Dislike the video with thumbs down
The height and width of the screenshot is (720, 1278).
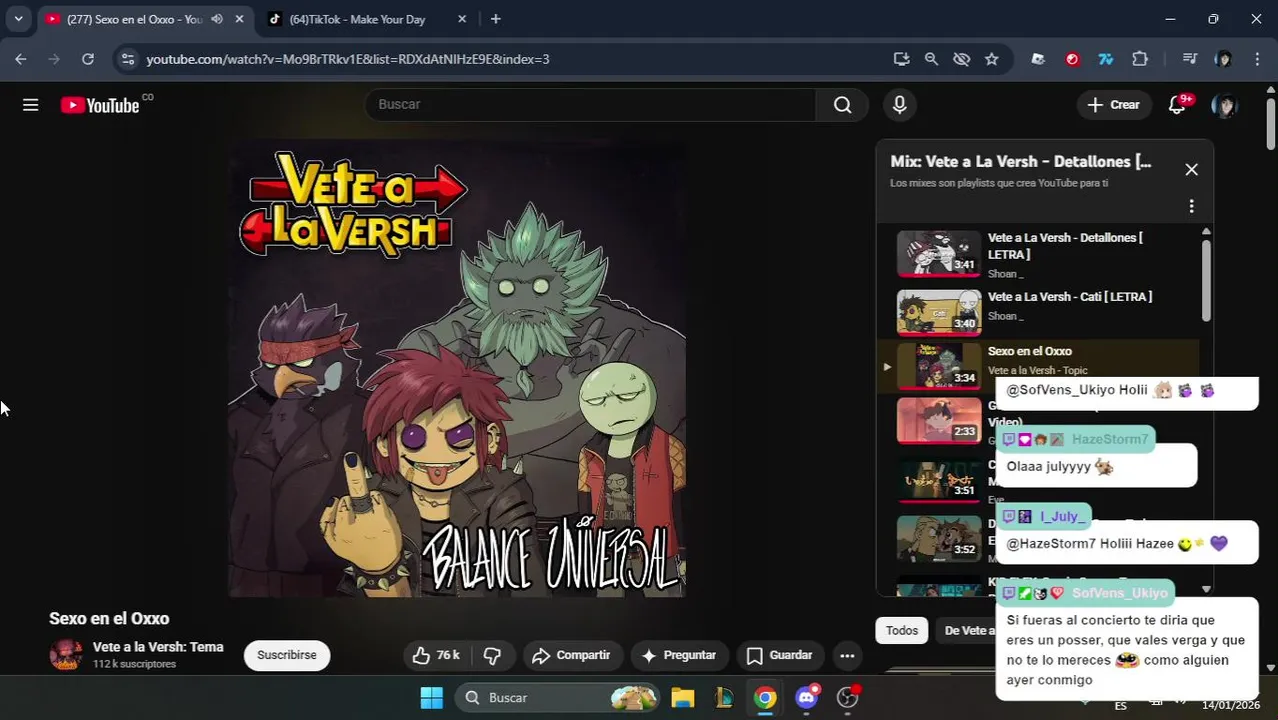492,655
